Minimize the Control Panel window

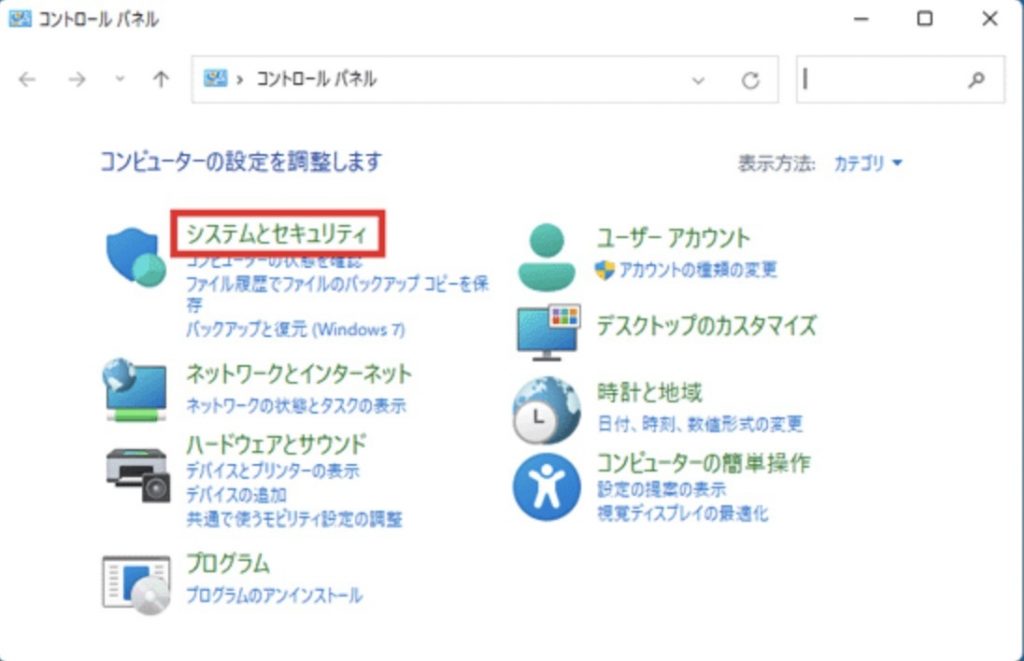point(861,19)
